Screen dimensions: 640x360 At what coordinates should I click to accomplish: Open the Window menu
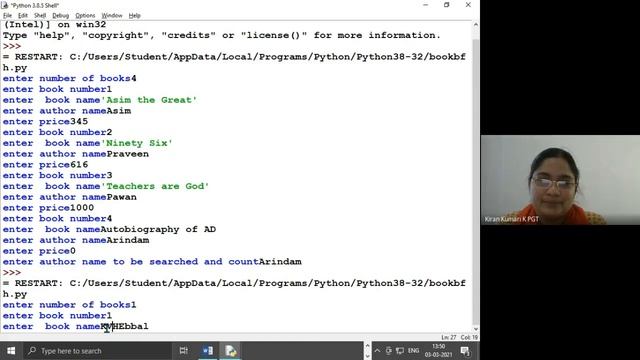click(x=112, y=16)
